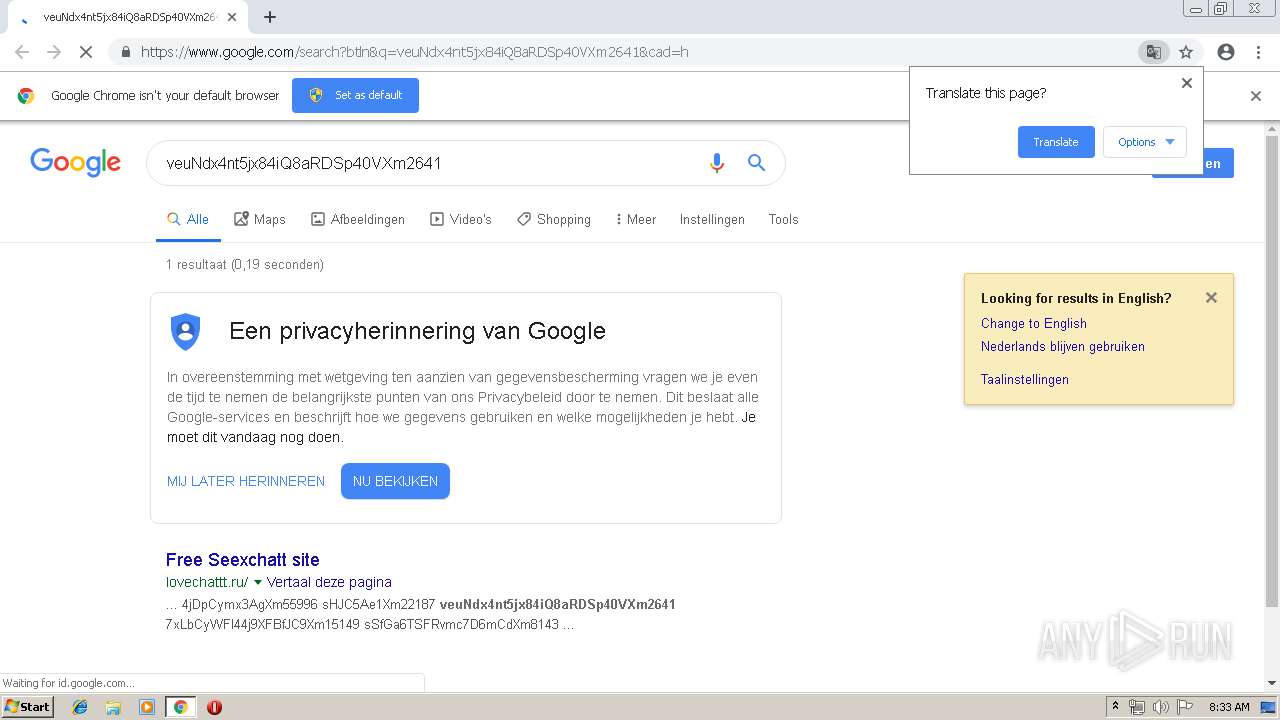1280x720 pixels.
Task: Expand the Meer menu
Action: point(636,219)
